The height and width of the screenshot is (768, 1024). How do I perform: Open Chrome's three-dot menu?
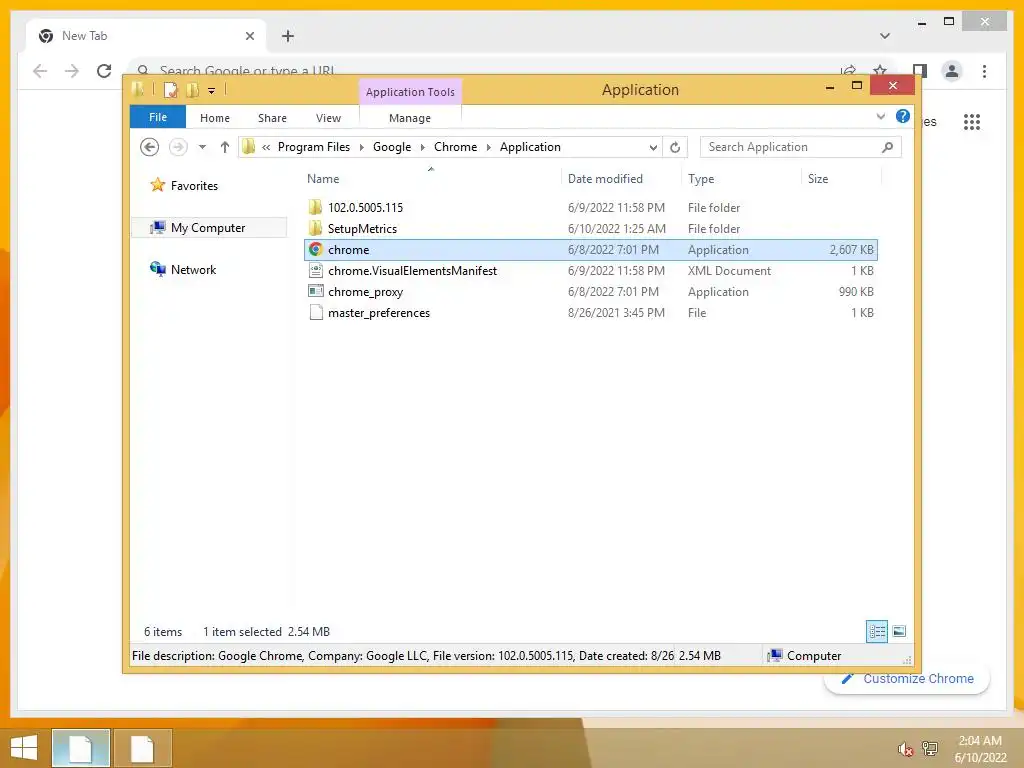click(984, 71)
